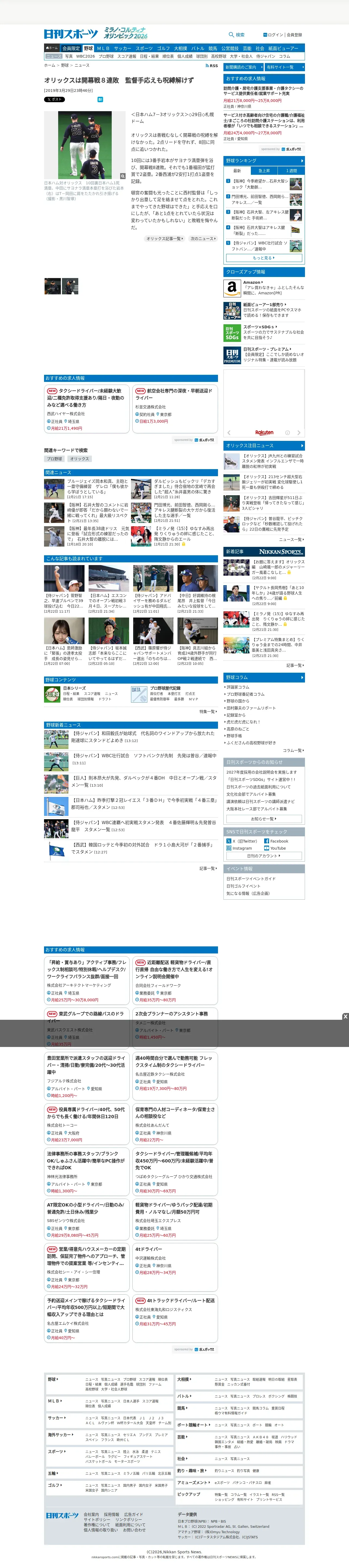Select the 会員限定 tab in navigation

tap(71, 48)
